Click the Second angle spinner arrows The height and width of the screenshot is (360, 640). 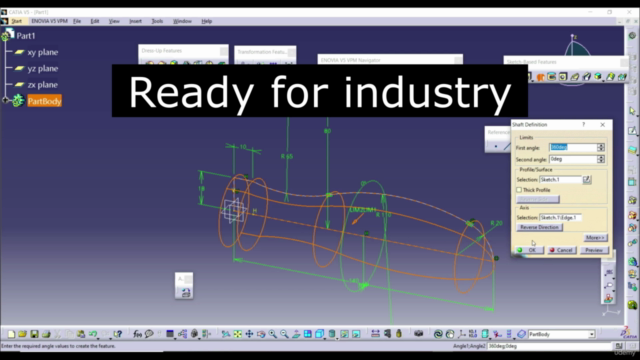click(601, 159)
